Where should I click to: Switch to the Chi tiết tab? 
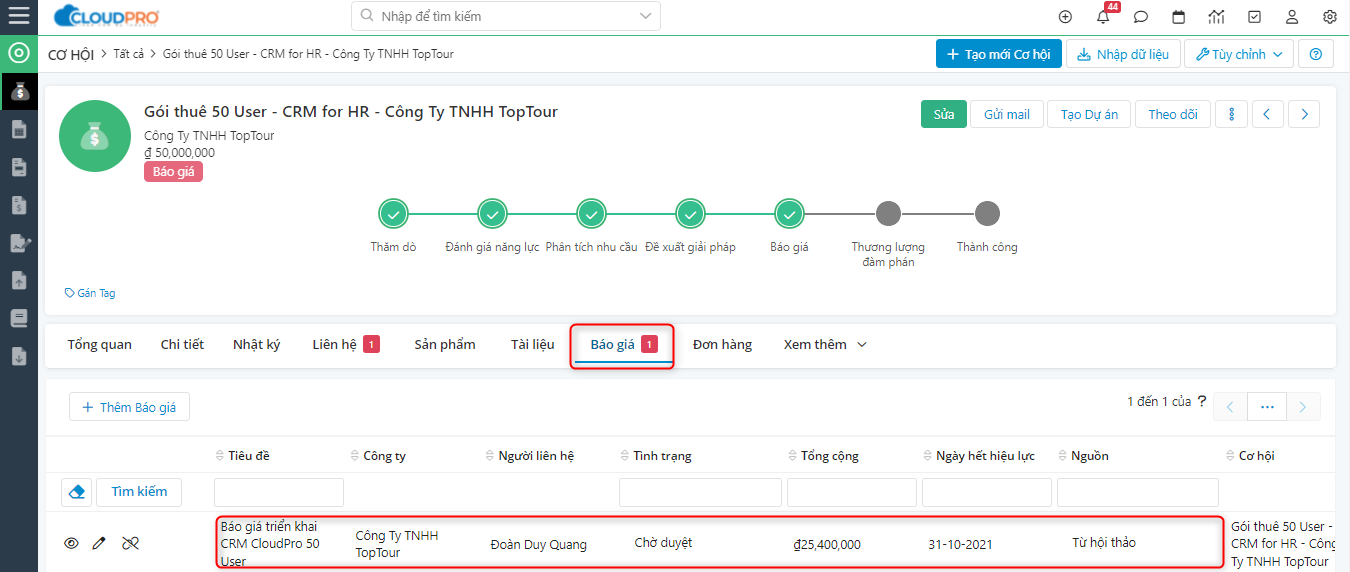point(182,344)
